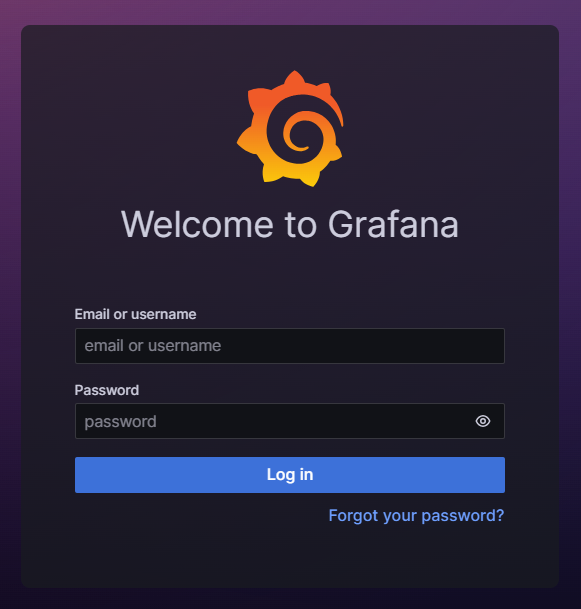Click the gear-shaped Grafana emblem above the title

290,129
